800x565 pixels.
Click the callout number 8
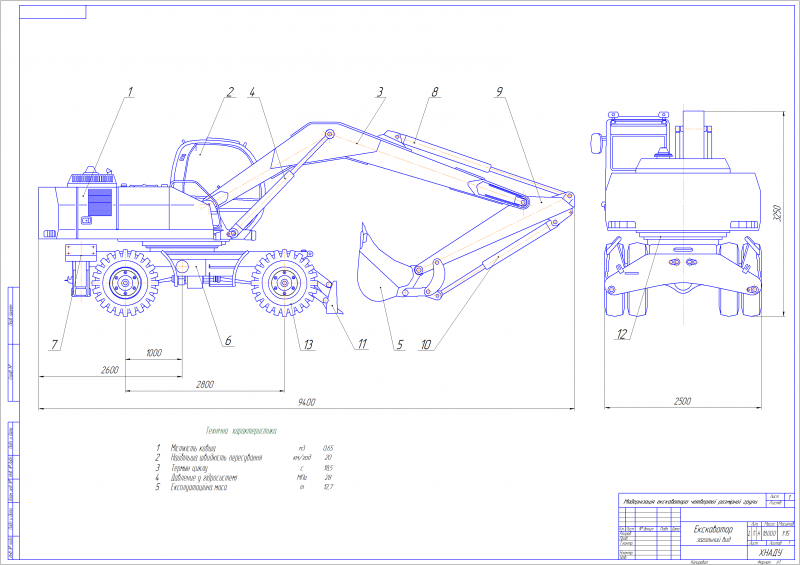pos(435,92)
